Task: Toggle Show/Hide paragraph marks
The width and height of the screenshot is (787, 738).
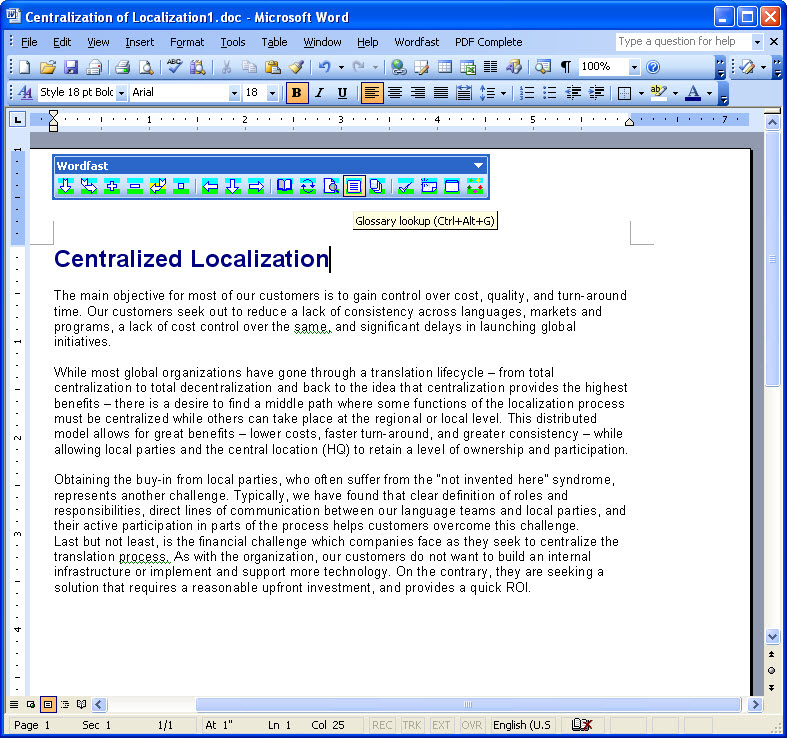Action: 566,67
